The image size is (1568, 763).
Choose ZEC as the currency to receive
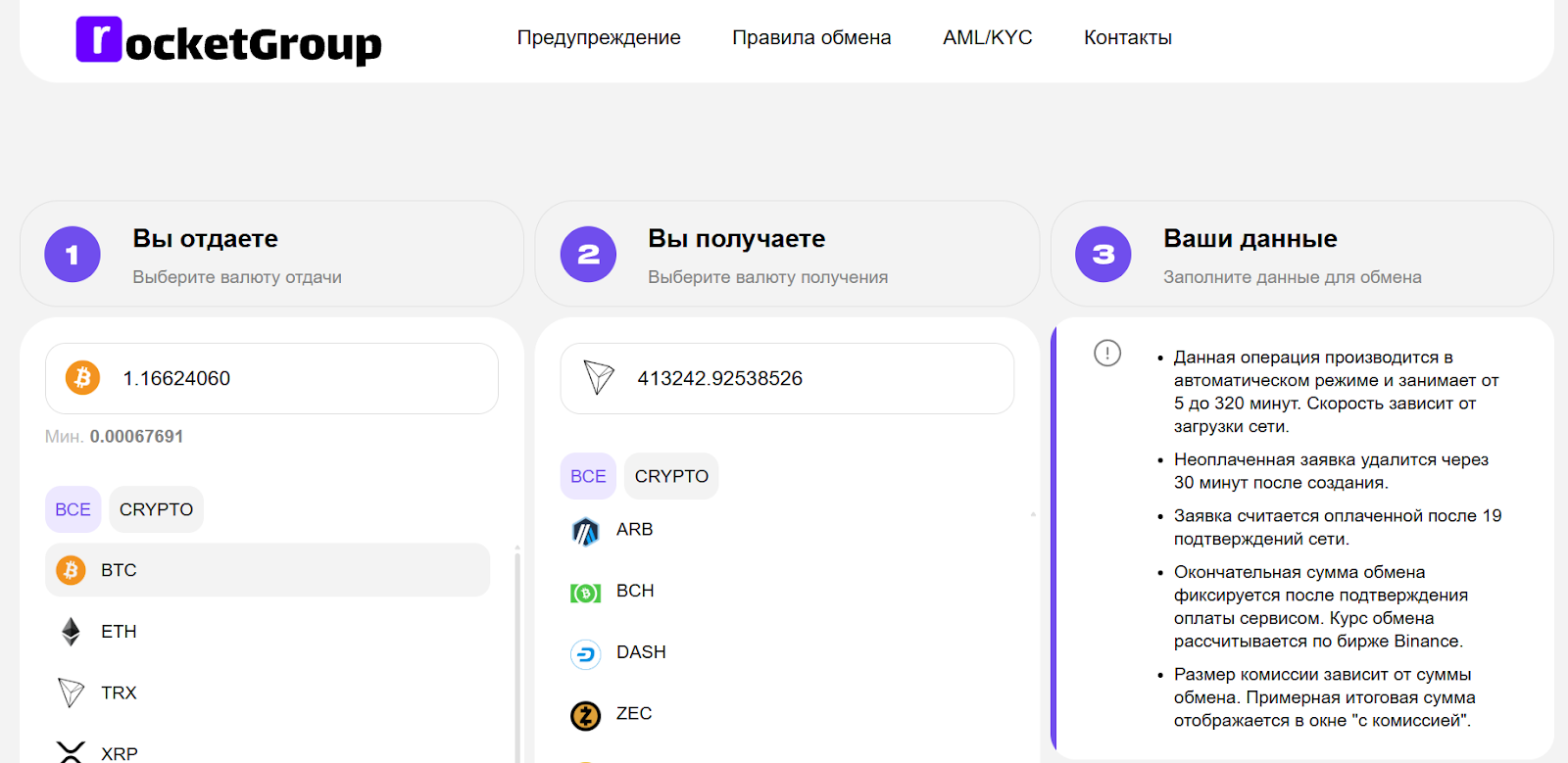[783, 714]
